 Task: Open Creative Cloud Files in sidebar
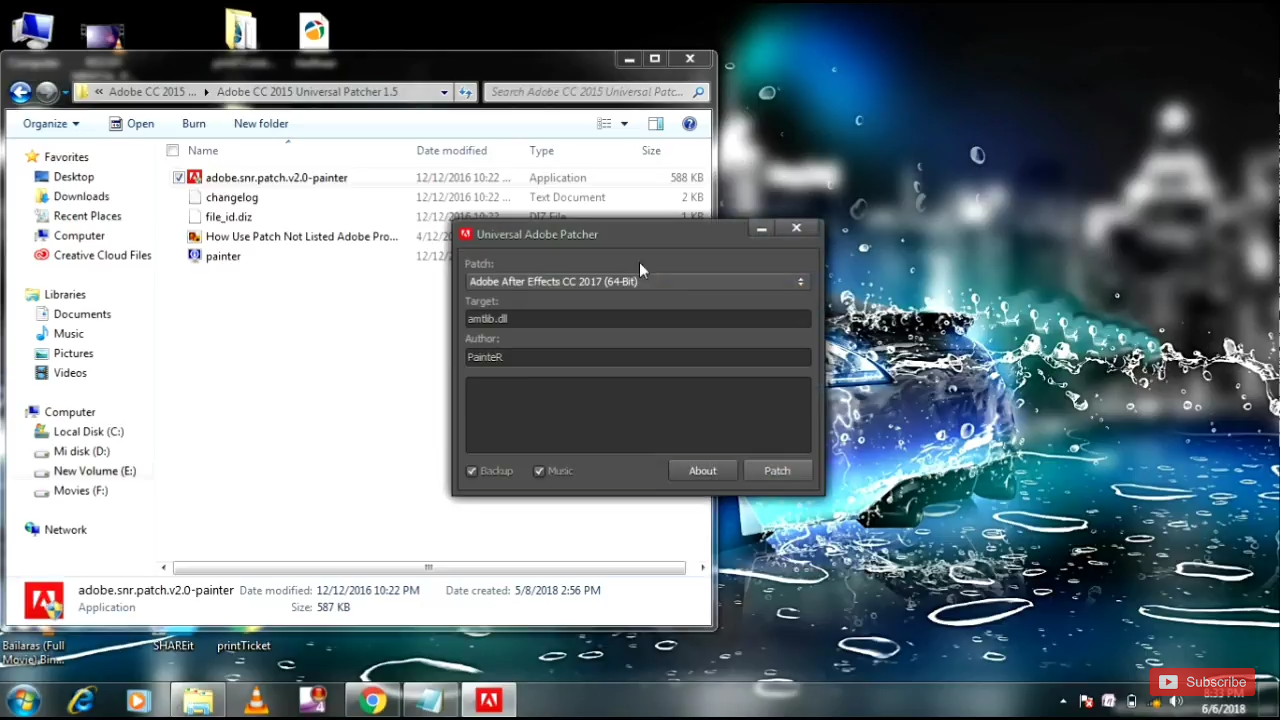coord(102,255)
